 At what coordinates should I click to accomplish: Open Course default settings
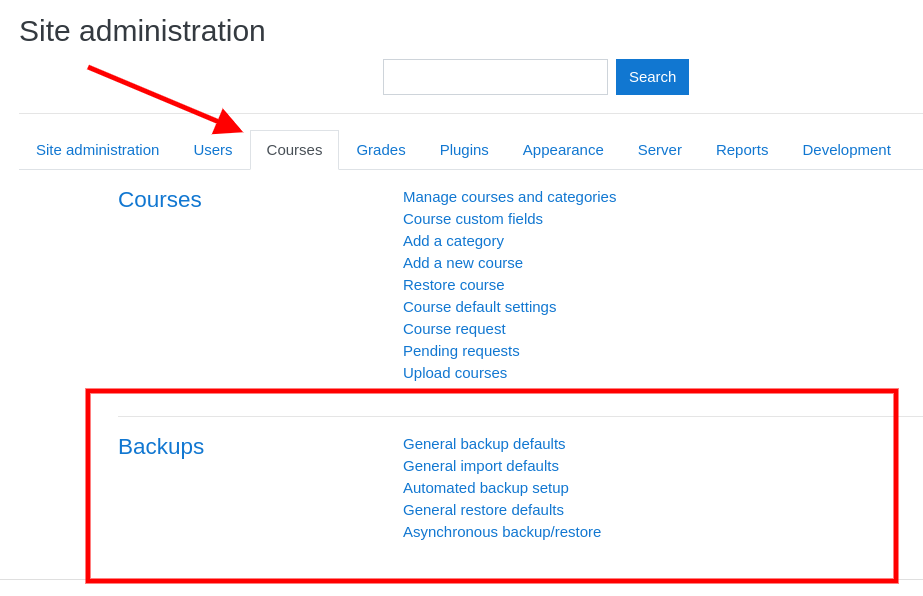coord(479,306)
